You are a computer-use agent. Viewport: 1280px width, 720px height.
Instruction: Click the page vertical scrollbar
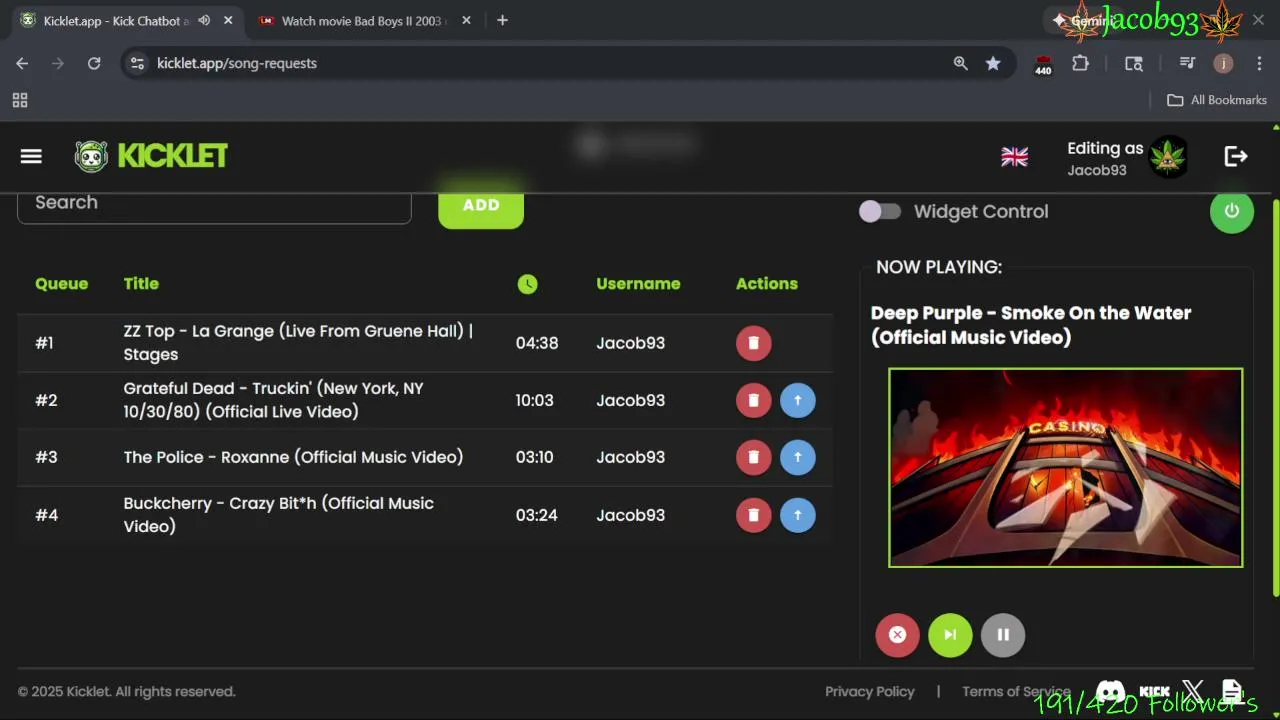[x=1275, y=400]
